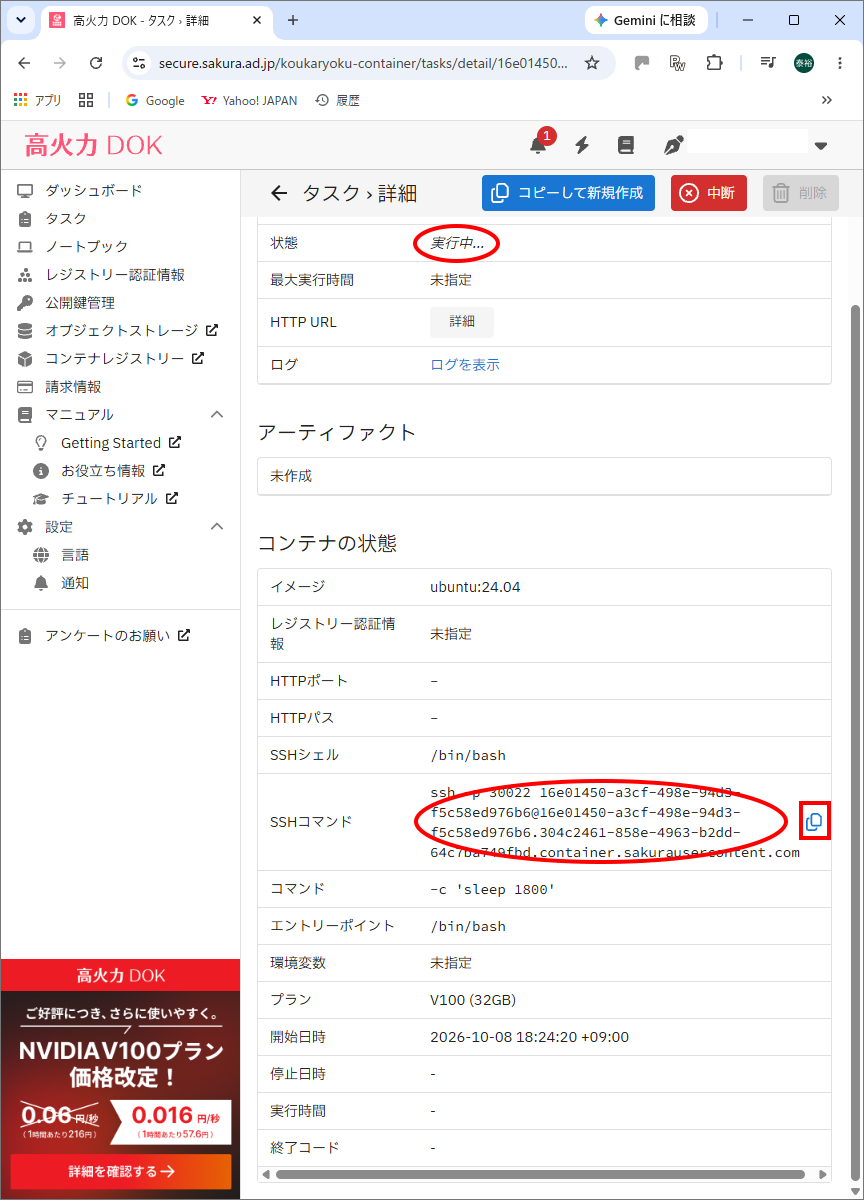Click the V100 (32GB) plan value
Viewport: 864px width, 1200px height.
click(x=473, y=1000)
